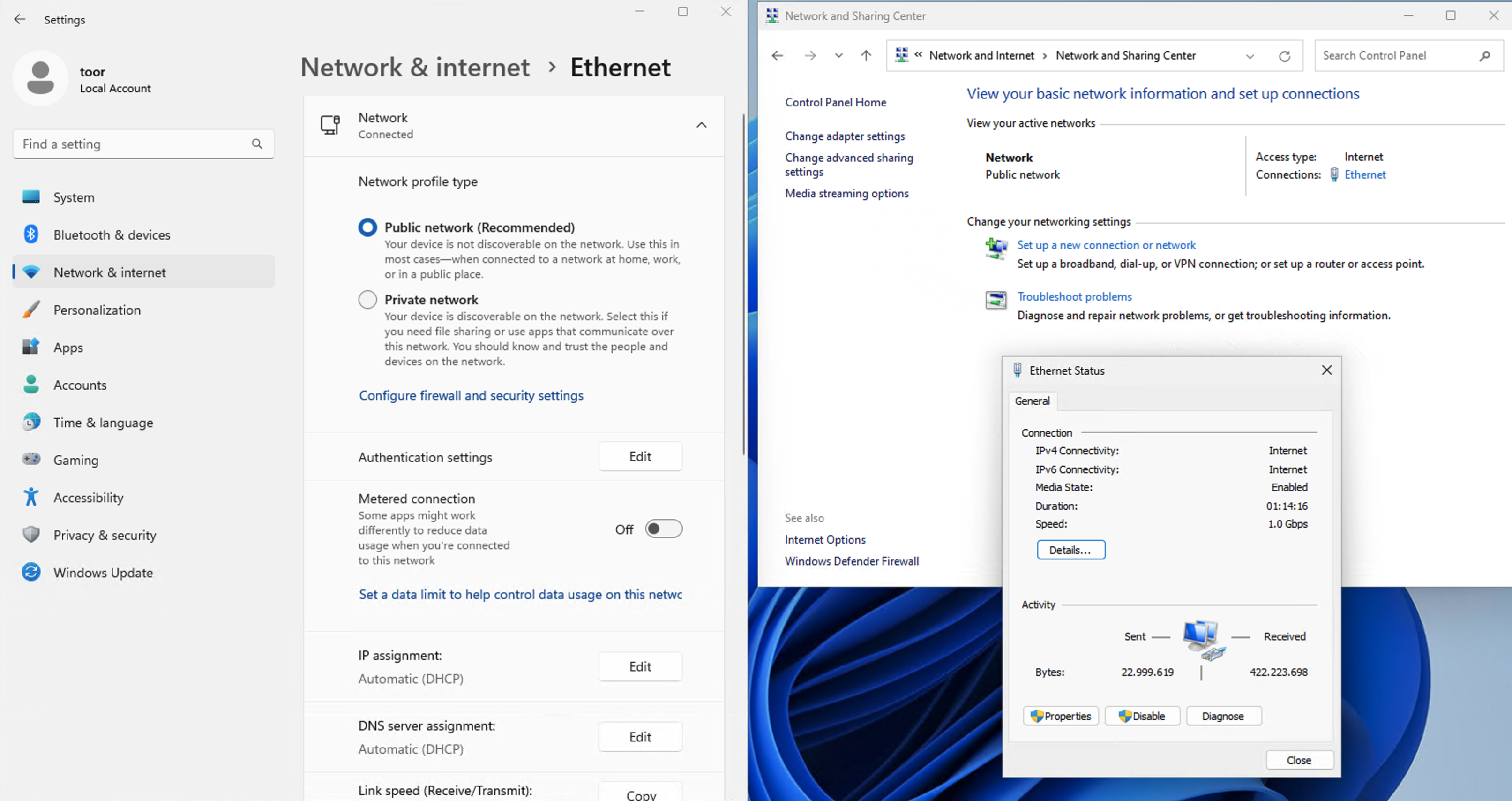Click the search magnifier in Find a setting
This screenshot has height=801, width=1512.
pos(256,144)
